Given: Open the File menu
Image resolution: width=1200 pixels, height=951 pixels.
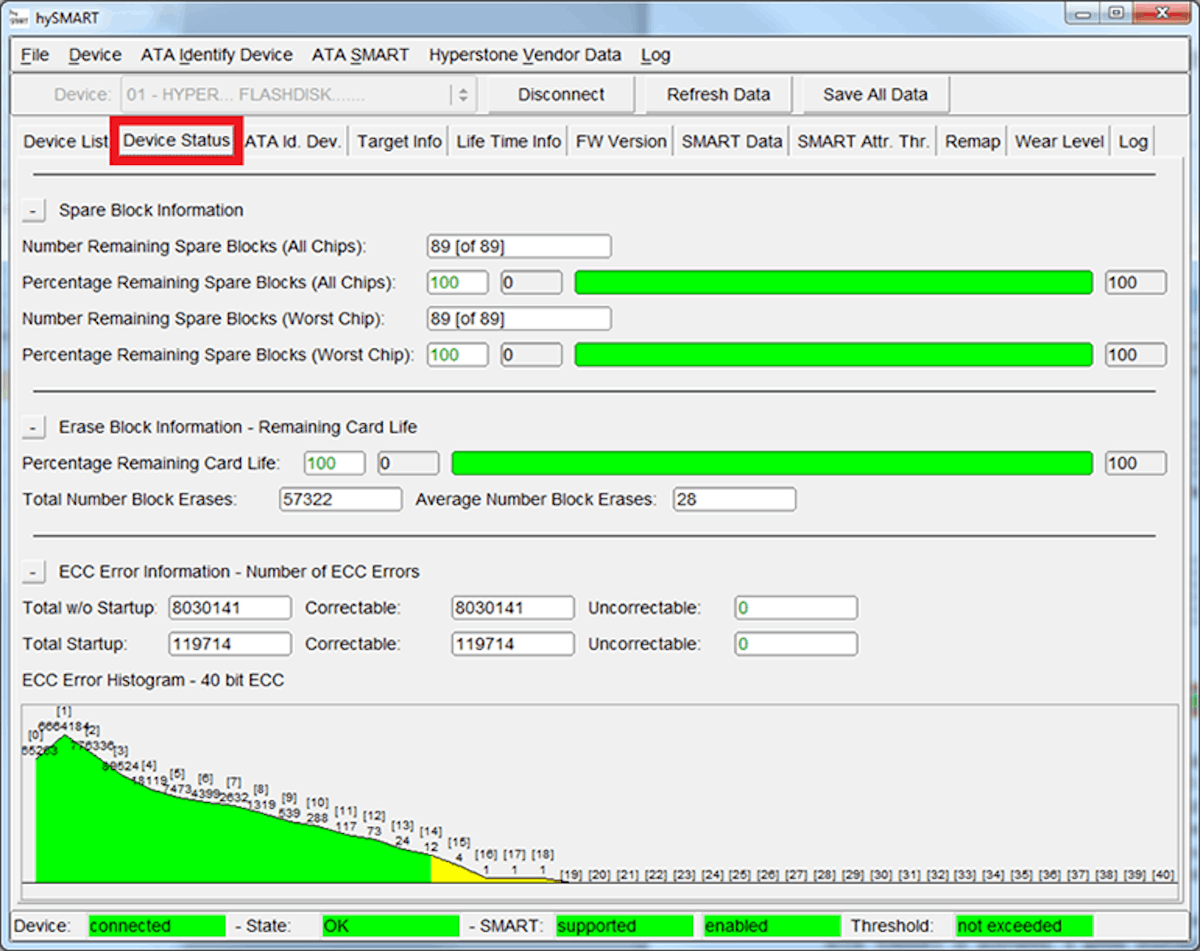Looking at the screenshot, I should [x=34, y=55].
